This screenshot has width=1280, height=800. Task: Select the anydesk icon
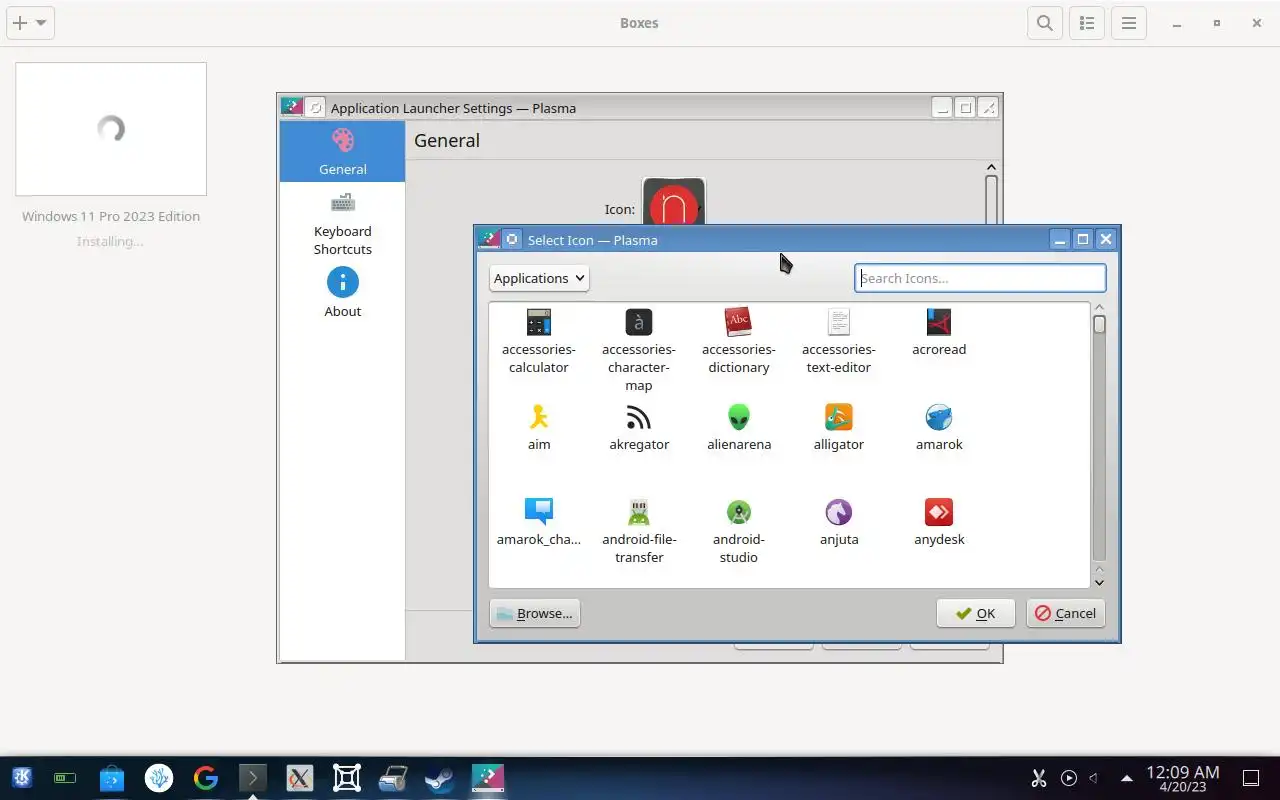[x=939, y=523]
